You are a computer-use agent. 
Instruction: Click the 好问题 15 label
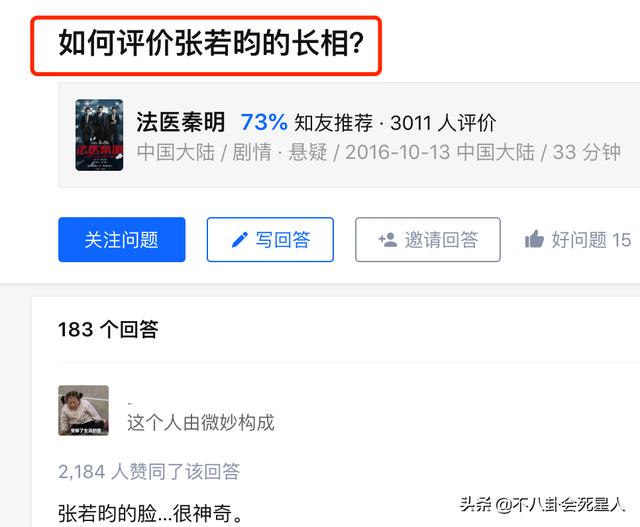[591, 240]
